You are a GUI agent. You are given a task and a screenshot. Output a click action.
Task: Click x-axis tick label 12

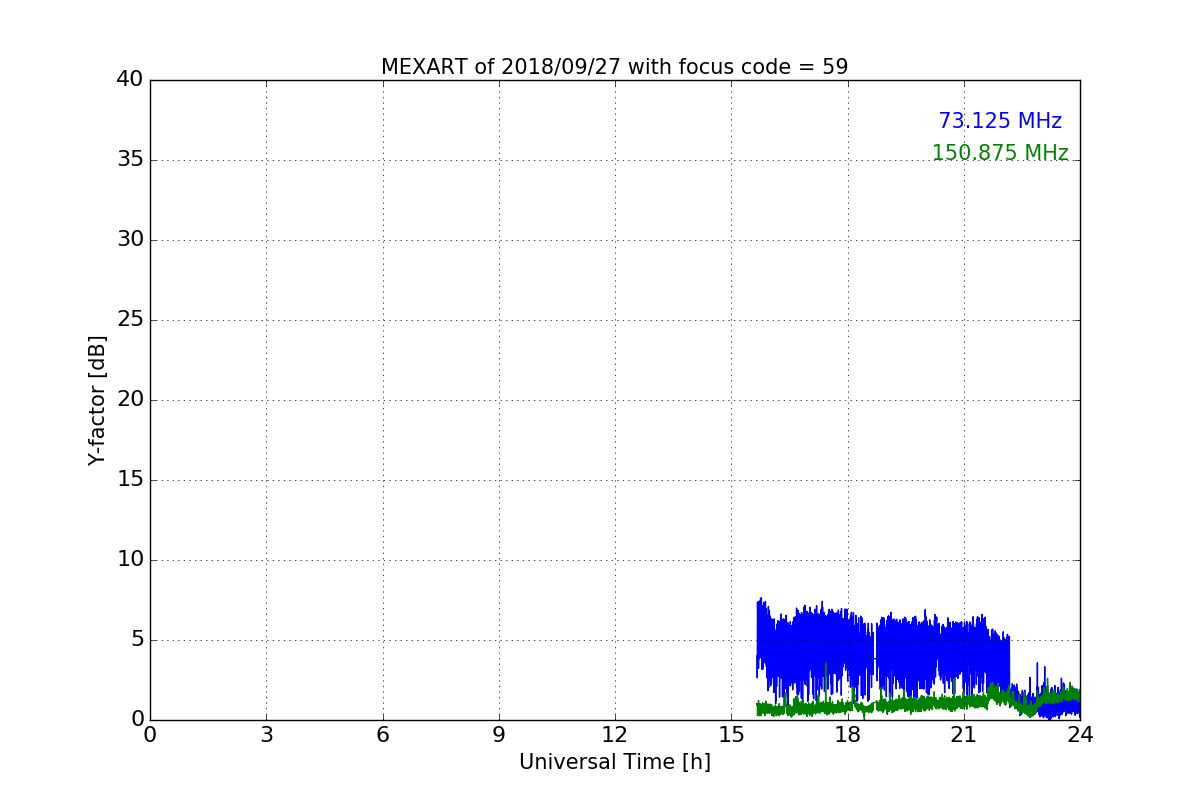point(615,735)
